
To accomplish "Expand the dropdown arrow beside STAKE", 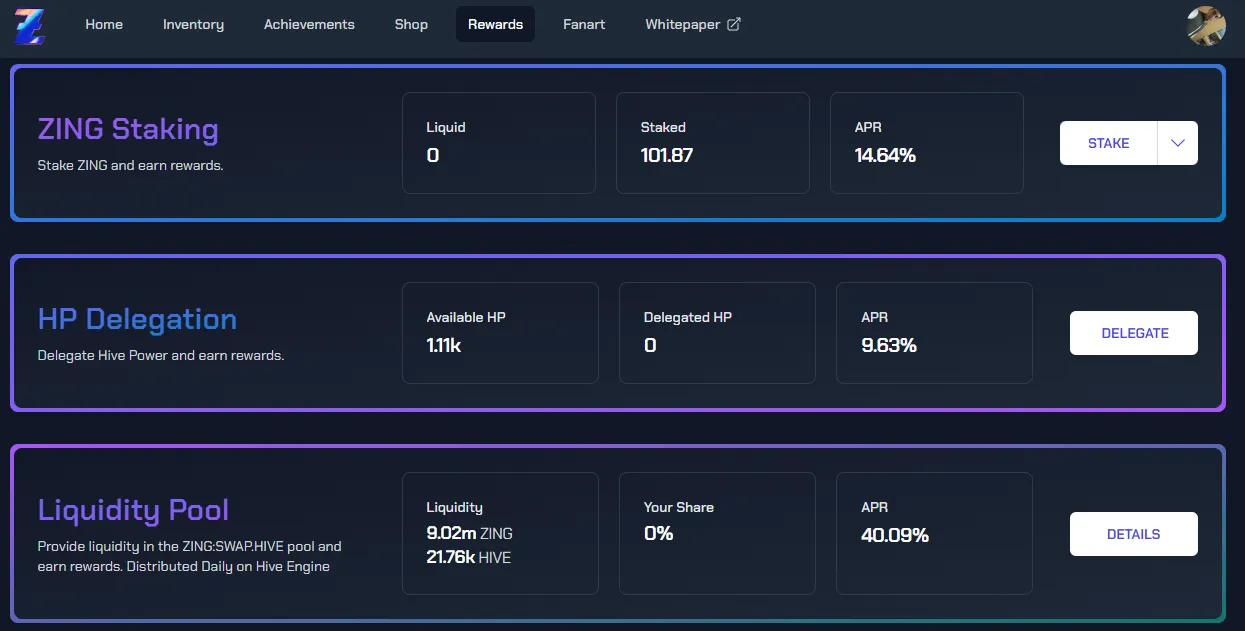I will (x=1178, y=143).
